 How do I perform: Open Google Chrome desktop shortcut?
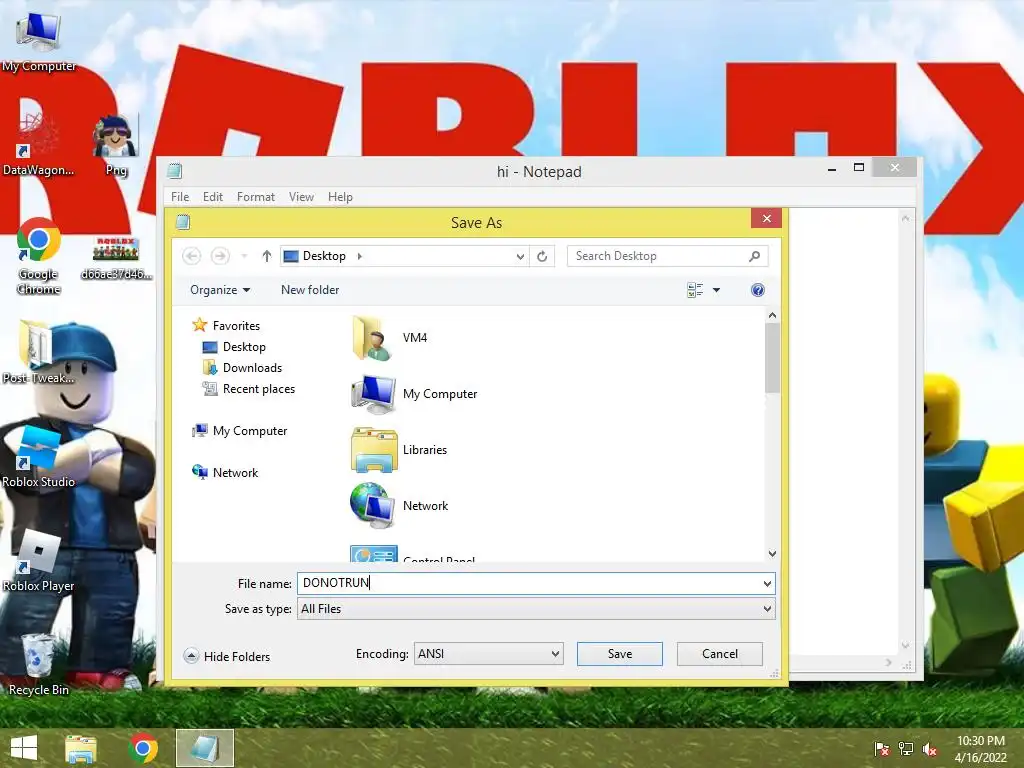pos(39,255)
